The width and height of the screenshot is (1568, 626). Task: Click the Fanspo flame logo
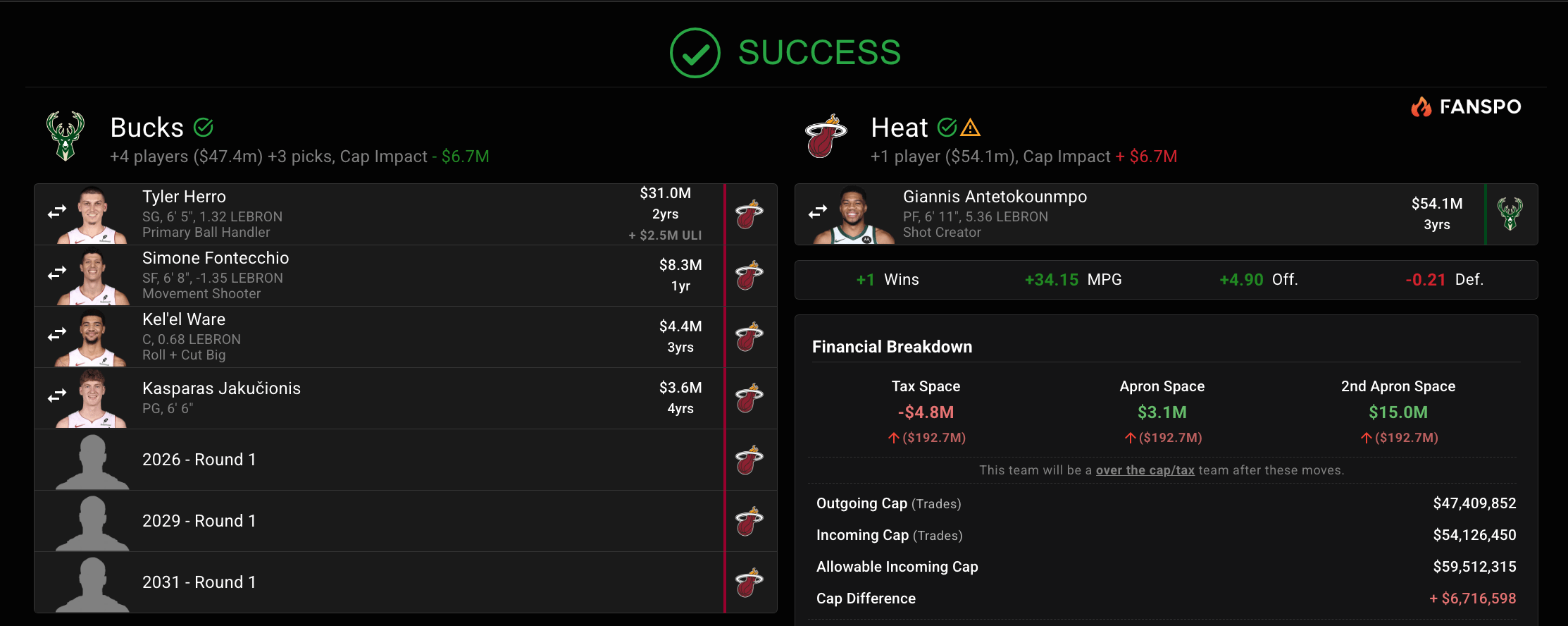(x=1421, y=106)
